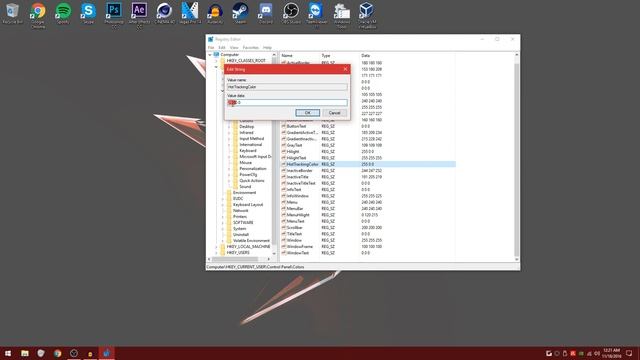This screenshot has width=640, height=360.
Task: Click the taskbar clock and date
Action: [x=611, y=353]
